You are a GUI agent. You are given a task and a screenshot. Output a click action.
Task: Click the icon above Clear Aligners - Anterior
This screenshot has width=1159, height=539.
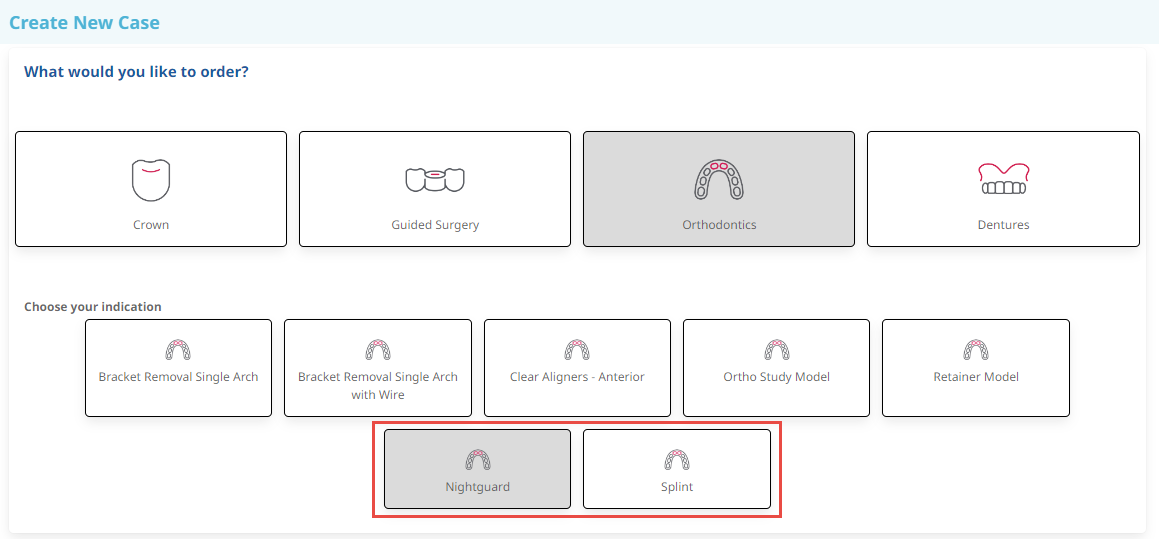[x=577, y=350]
